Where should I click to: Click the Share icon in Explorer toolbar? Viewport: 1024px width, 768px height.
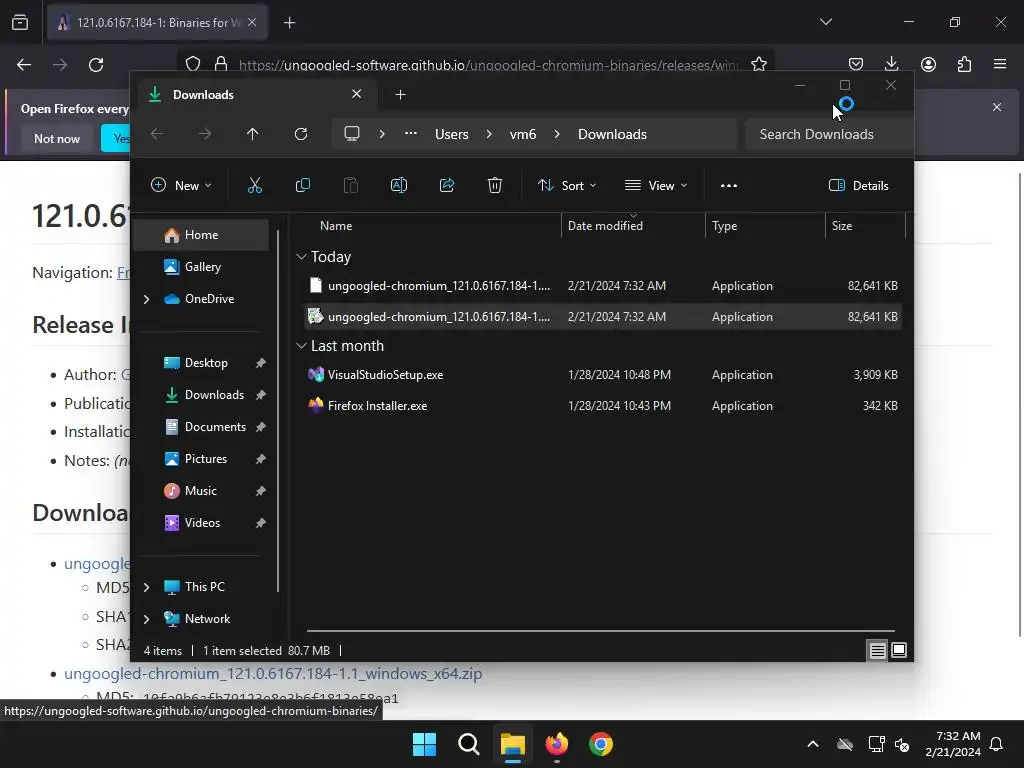coord(447,185)
